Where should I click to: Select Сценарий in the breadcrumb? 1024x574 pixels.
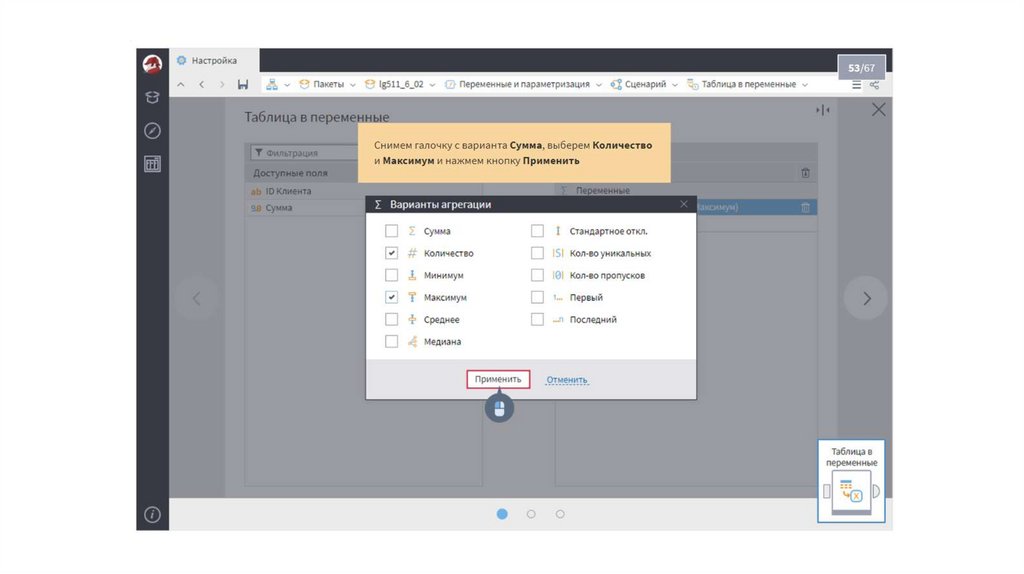click(645, 84)
